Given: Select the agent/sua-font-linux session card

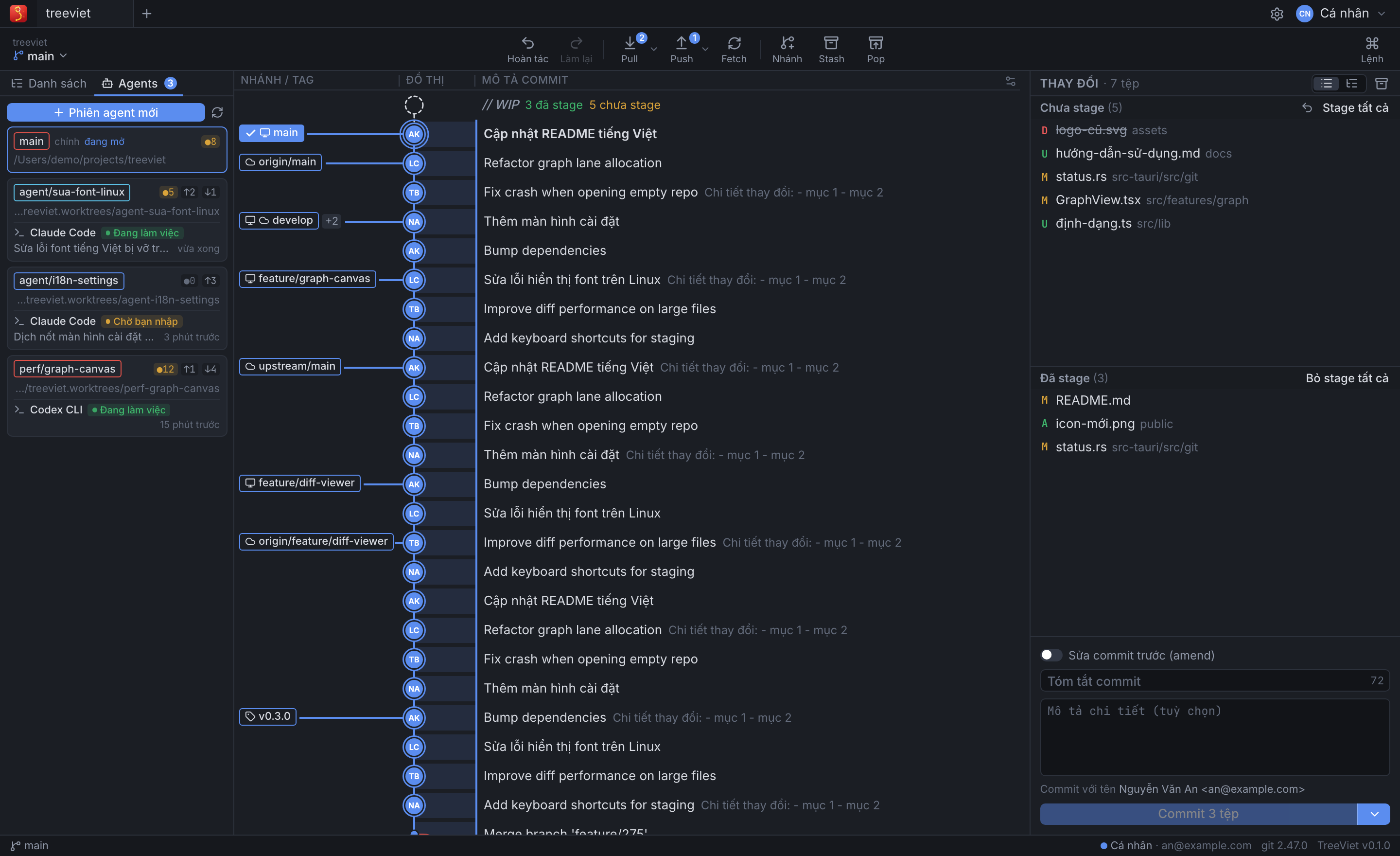Looking at the screenshot, I should point(117,219).
